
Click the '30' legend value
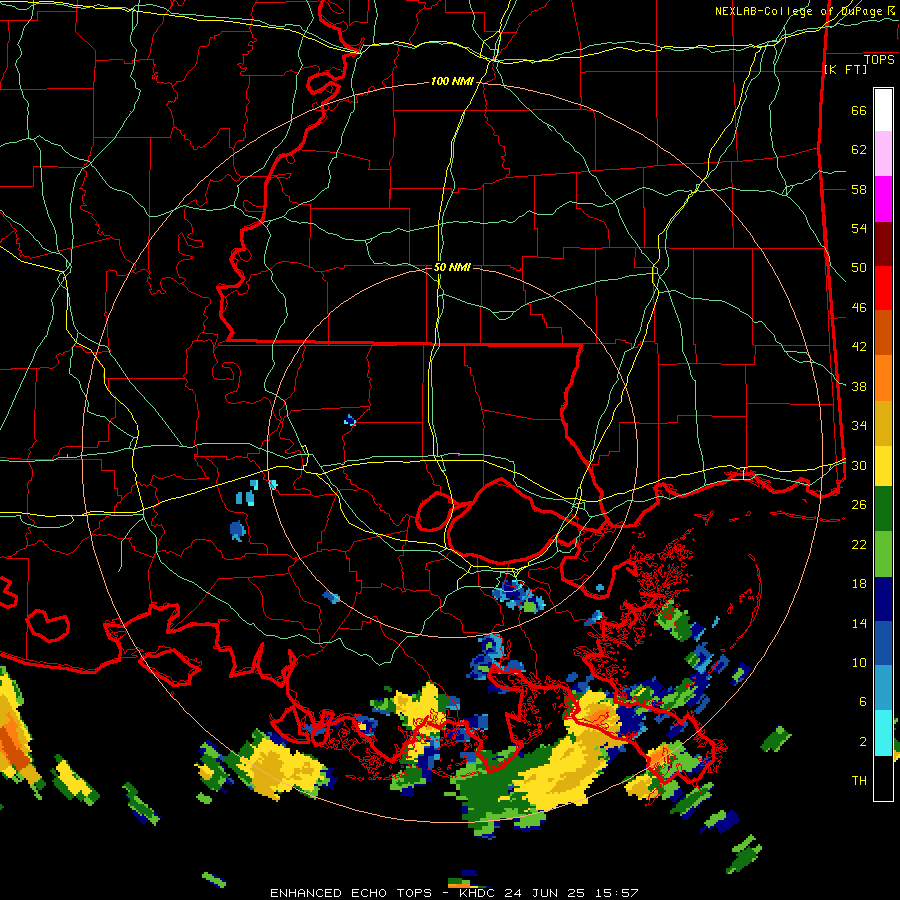coord(859,465)
